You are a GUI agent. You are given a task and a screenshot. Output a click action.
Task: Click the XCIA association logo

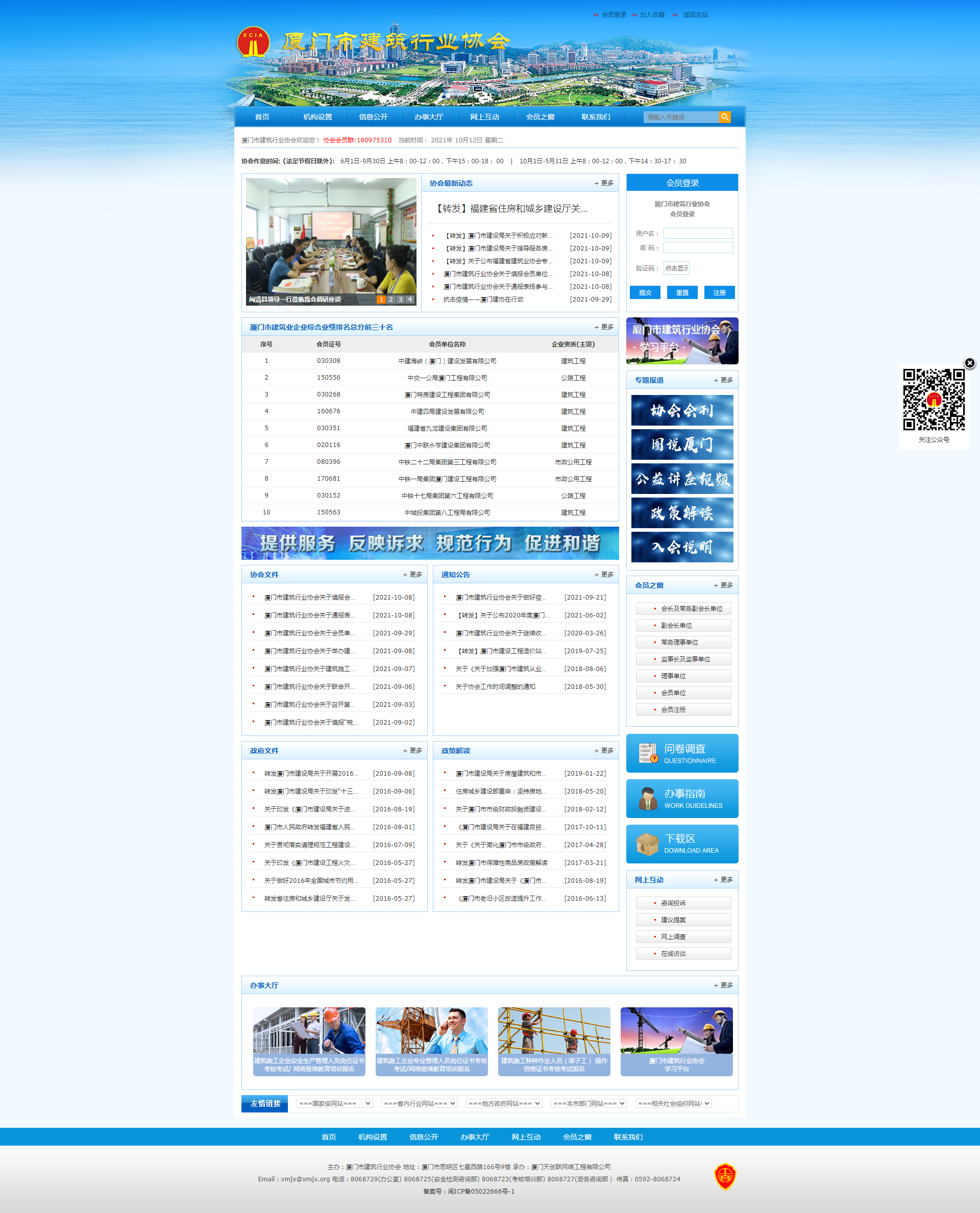[252, 42]
